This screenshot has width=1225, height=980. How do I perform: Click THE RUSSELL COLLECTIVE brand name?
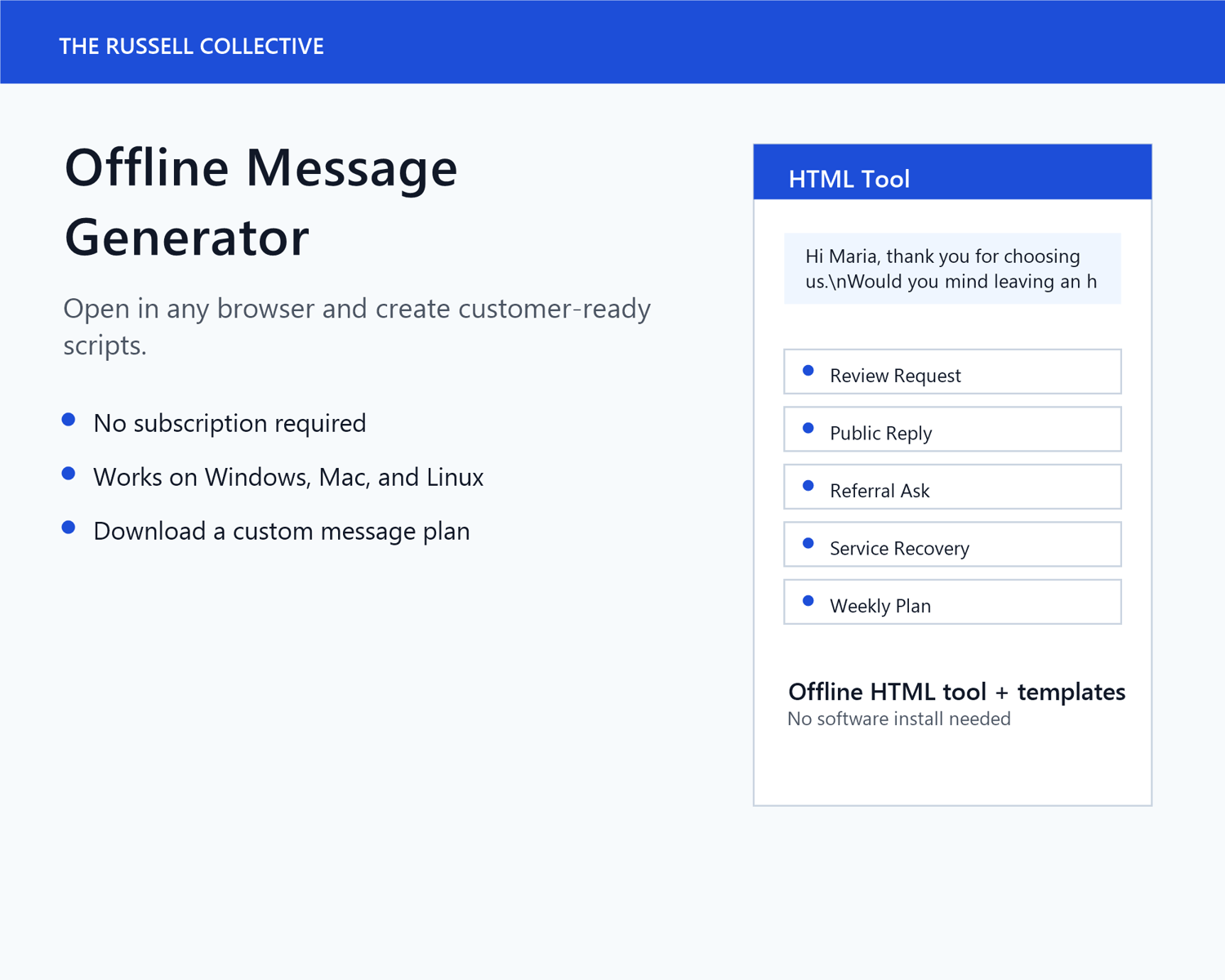coord(191,47)
